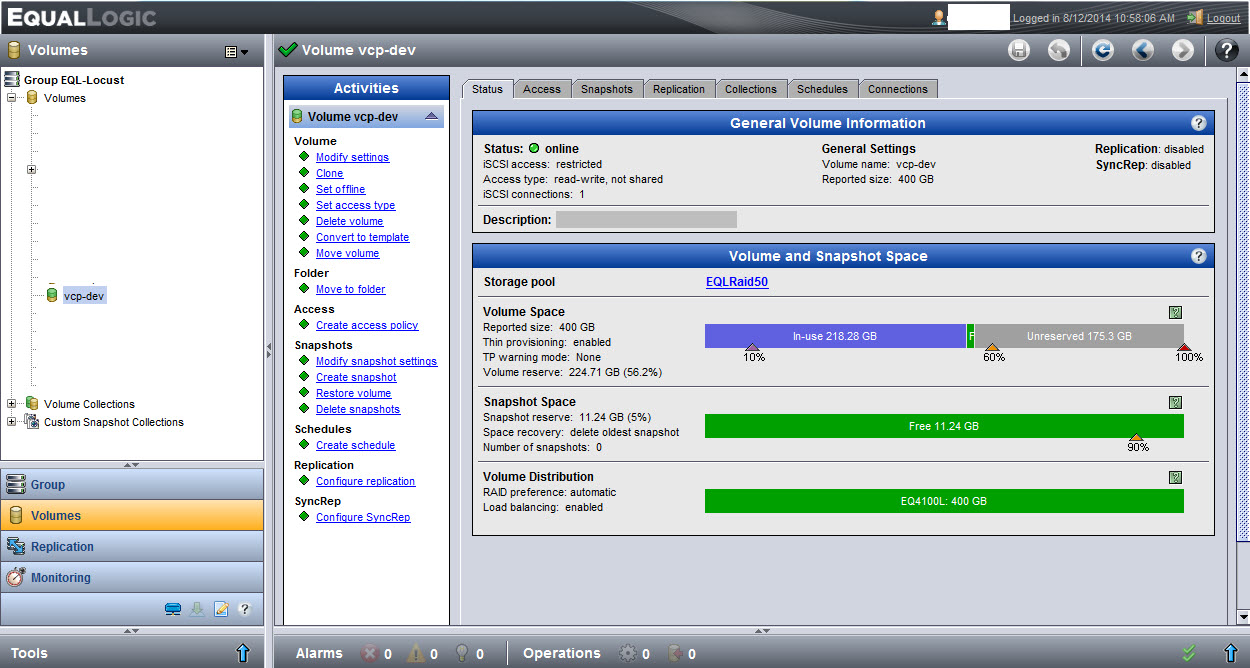
Task: Click the Free 11.24 GB snapshot bar
Action: (x=944, y=426)
